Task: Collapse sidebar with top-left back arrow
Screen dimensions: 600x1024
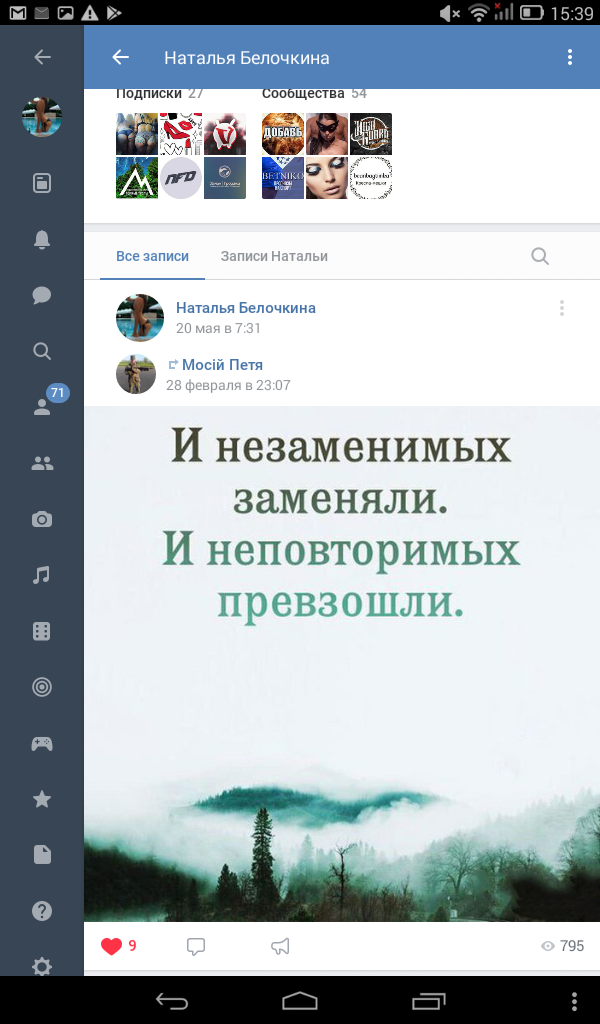Action: (x=42, y=57)
